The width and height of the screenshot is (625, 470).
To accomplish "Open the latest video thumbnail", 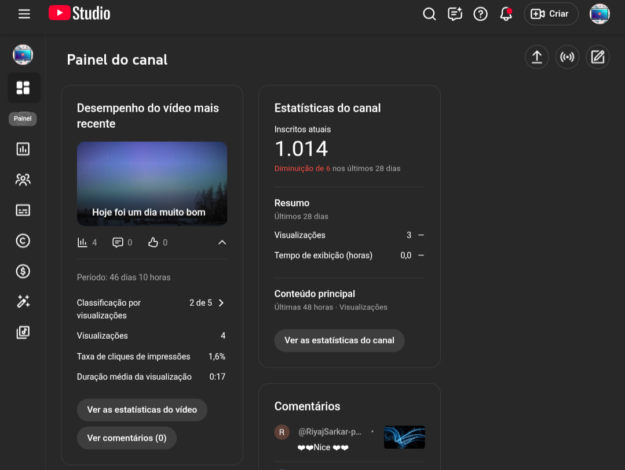I will pyautogui.click(x=152, y=183).
